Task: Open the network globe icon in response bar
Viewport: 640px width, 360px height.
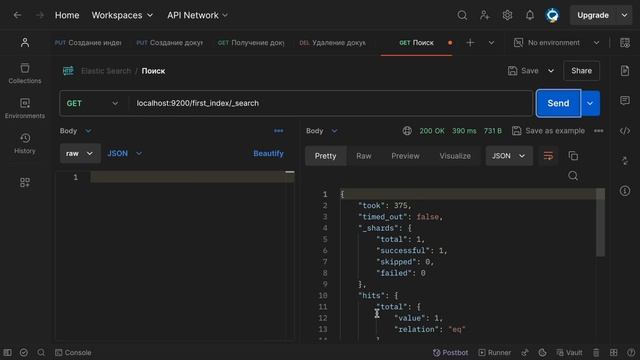Action: (x=407, y=131)
